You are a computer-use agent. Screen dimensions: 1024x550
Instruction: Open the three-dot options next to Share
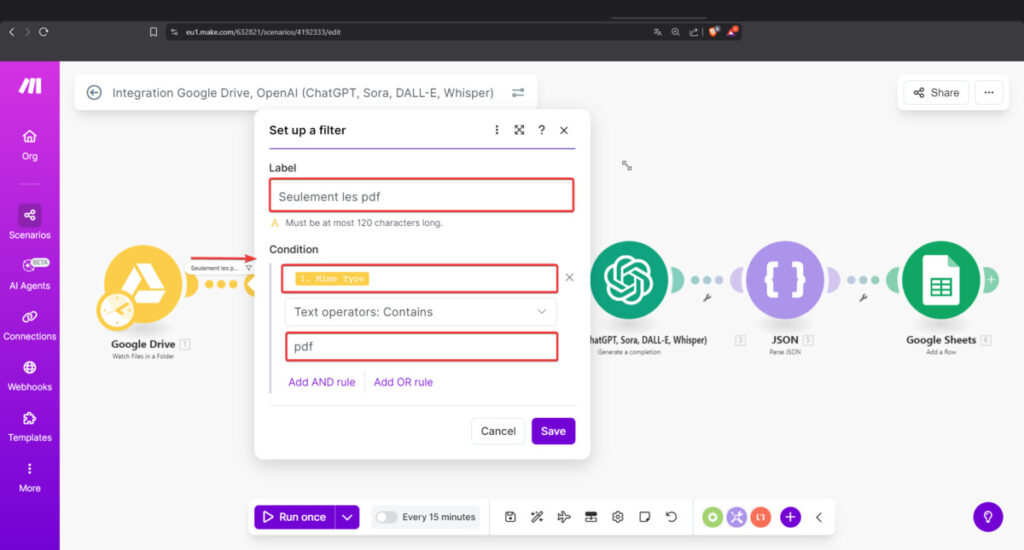[989, 93]
